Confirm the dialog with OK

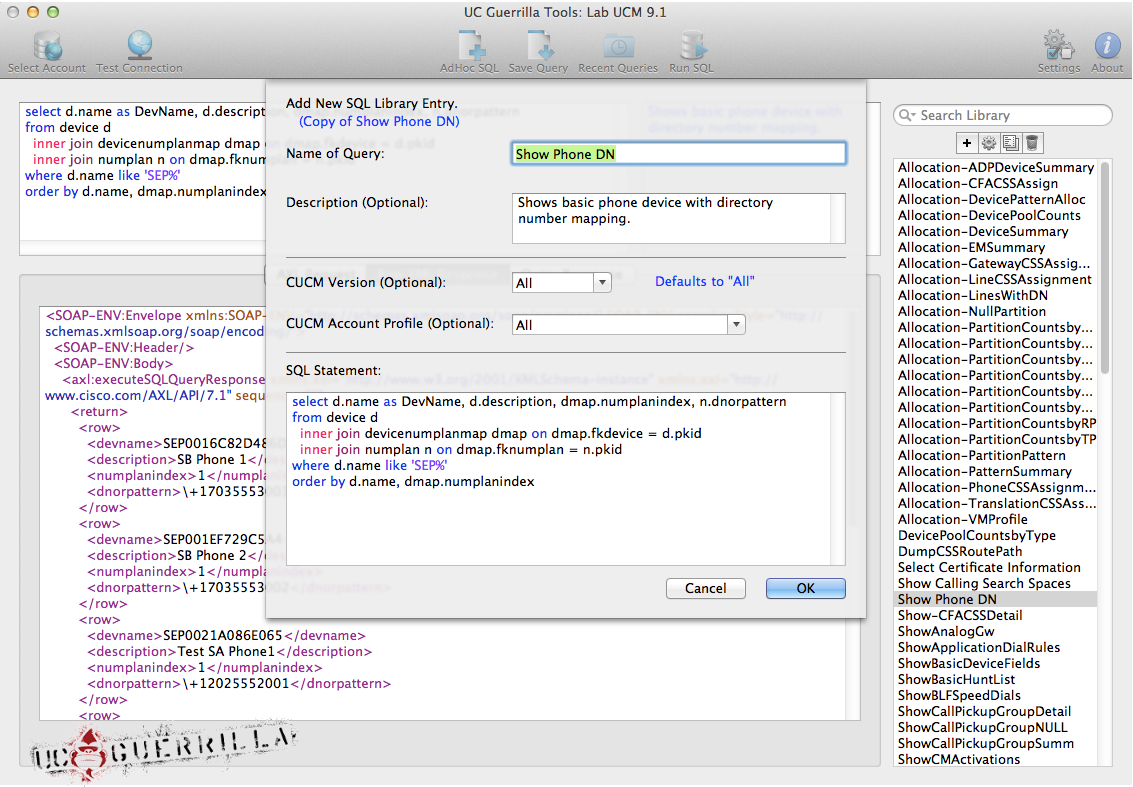[806, 588]
